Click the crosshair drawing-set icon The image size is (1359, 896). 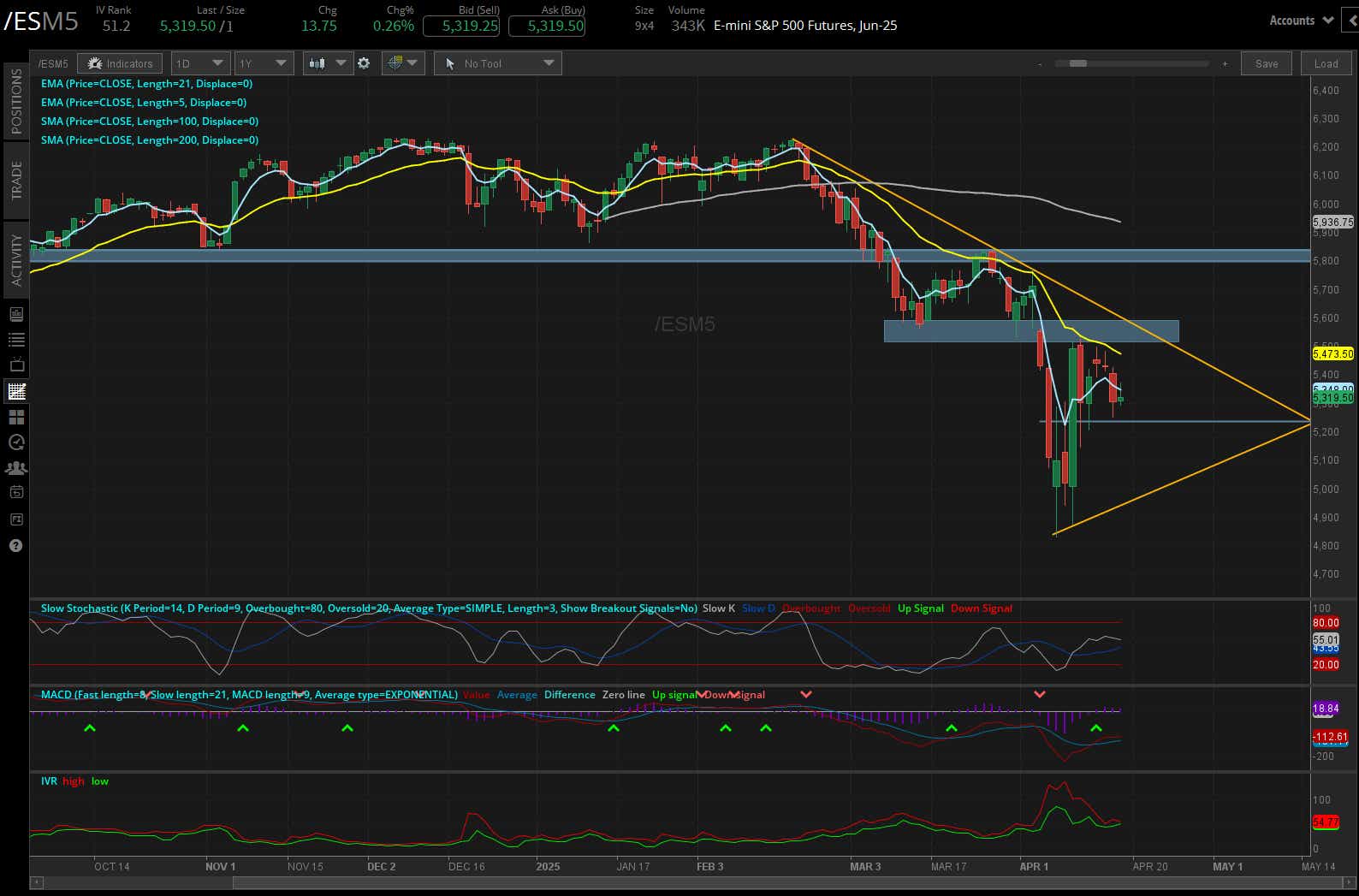pos(395,63)
